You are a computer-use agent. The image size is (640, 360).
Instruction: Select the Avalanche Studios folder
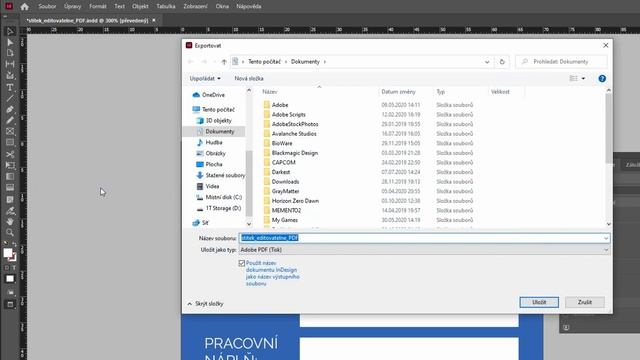pos(294,133)
